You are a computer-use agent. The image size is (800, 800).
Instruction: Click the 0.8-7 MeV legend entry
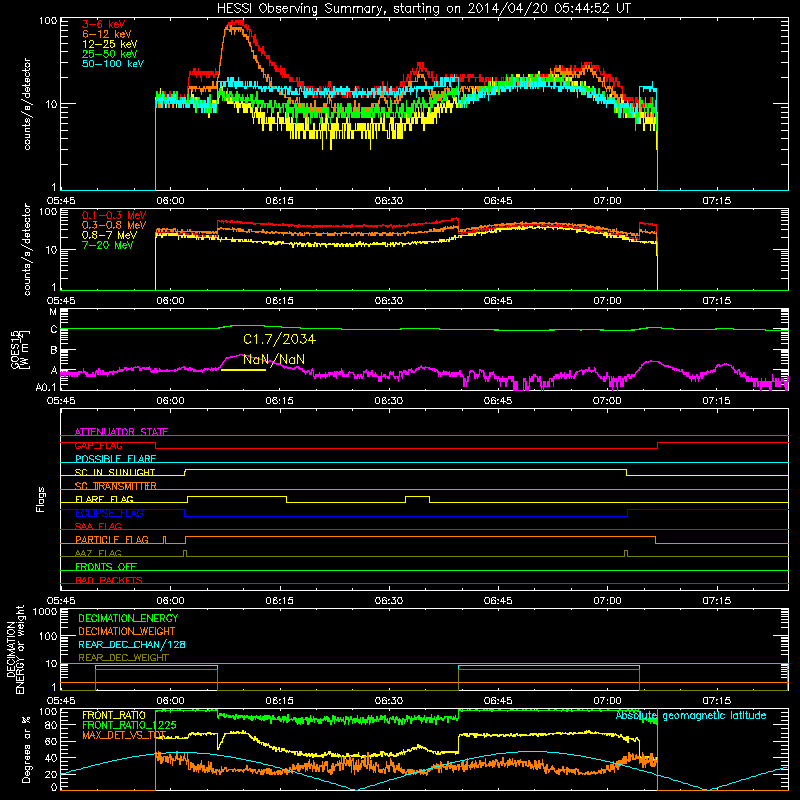(x=109, y=235)
